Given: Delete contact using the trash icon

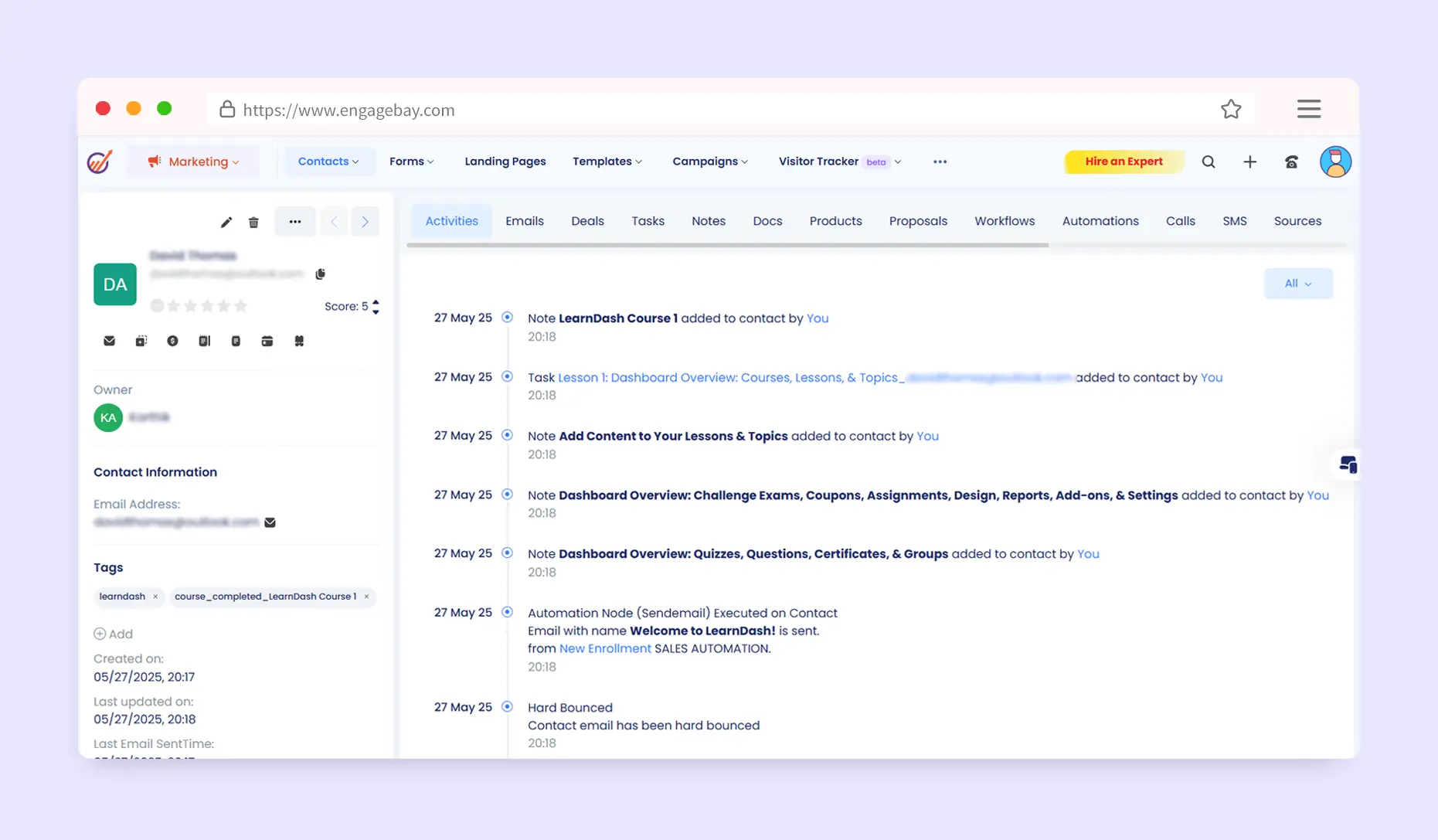Looking at the screenshot, I should [x=253, y=223].
